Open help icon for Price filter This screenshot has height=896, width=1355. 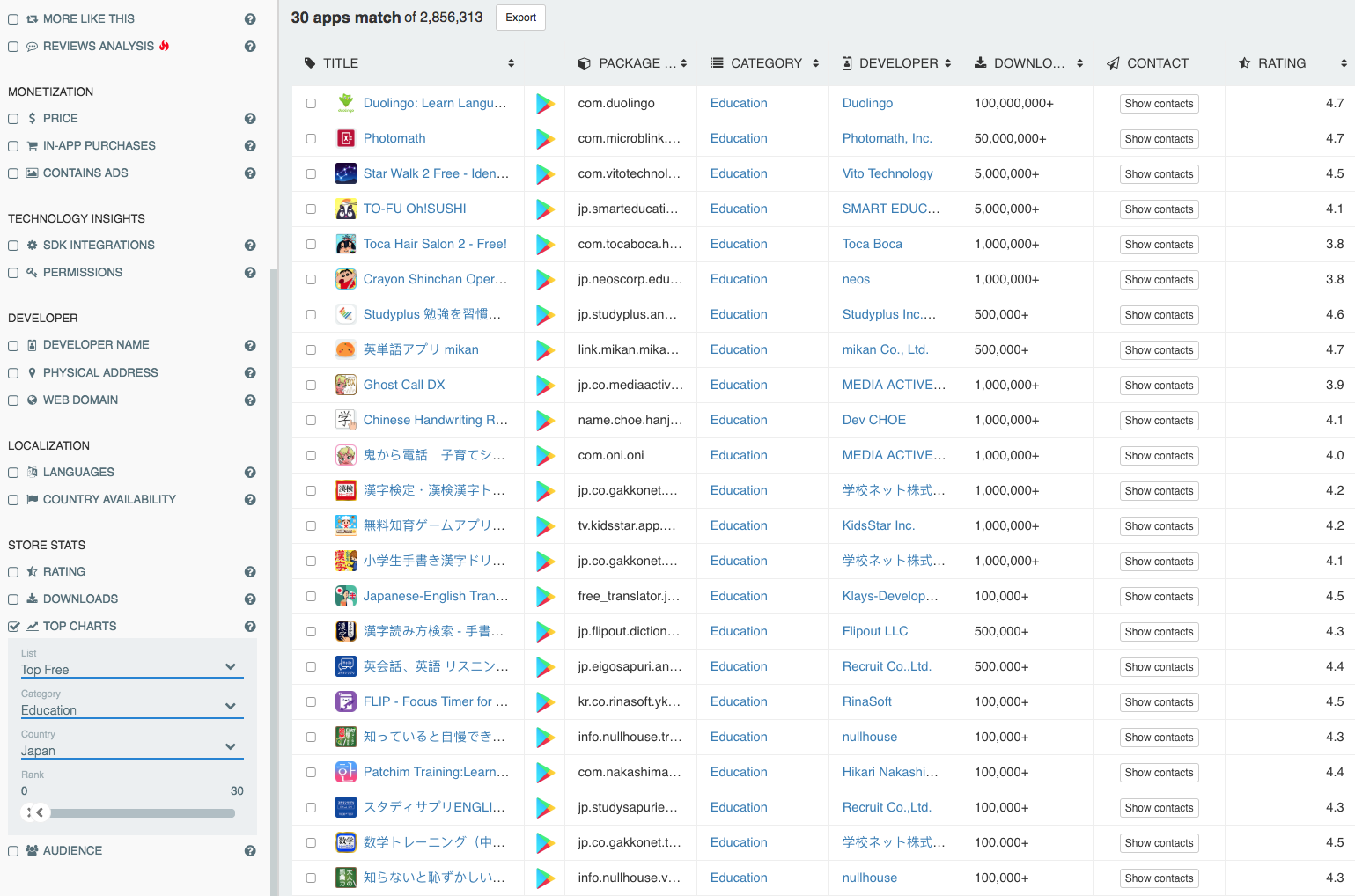click(250, 119)
